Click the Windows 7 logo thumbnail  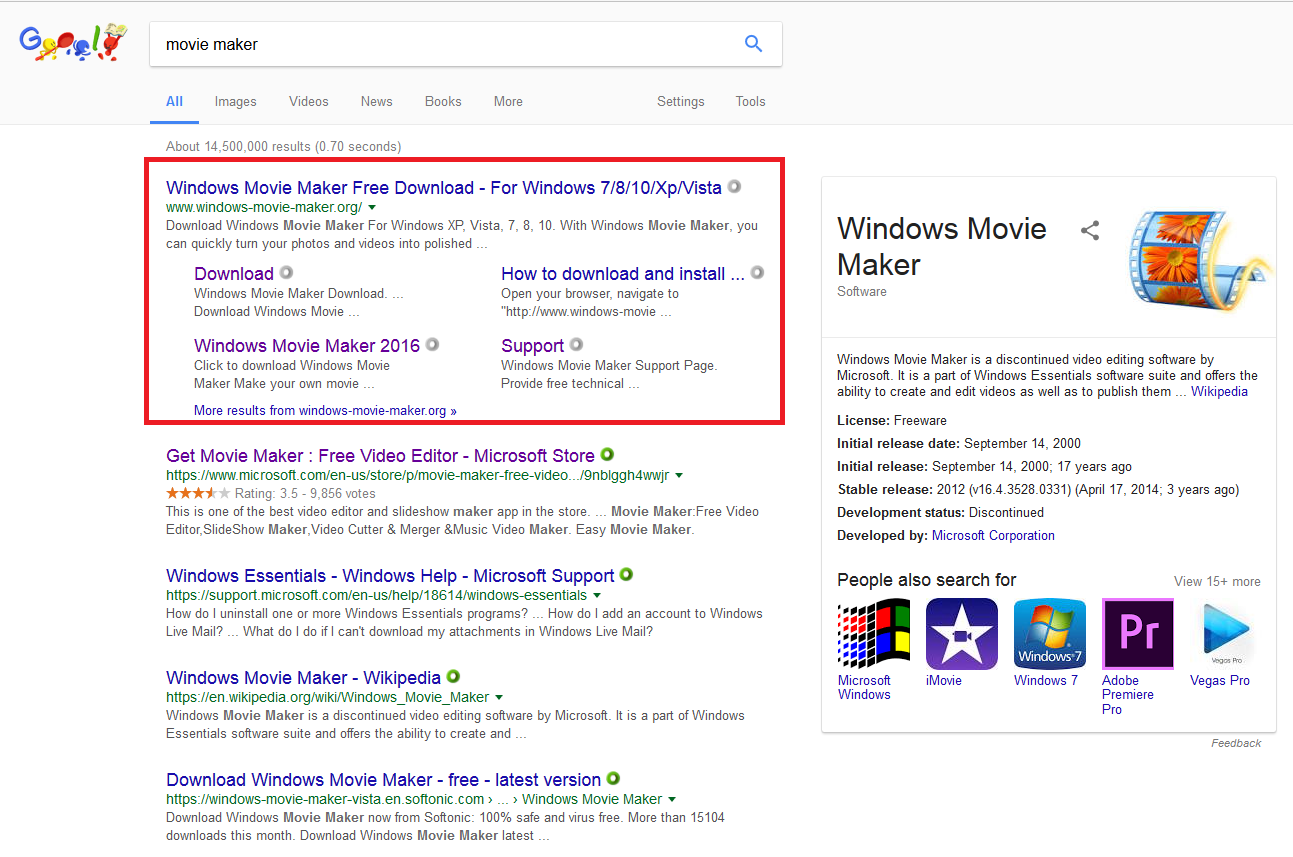(1049, 634)
